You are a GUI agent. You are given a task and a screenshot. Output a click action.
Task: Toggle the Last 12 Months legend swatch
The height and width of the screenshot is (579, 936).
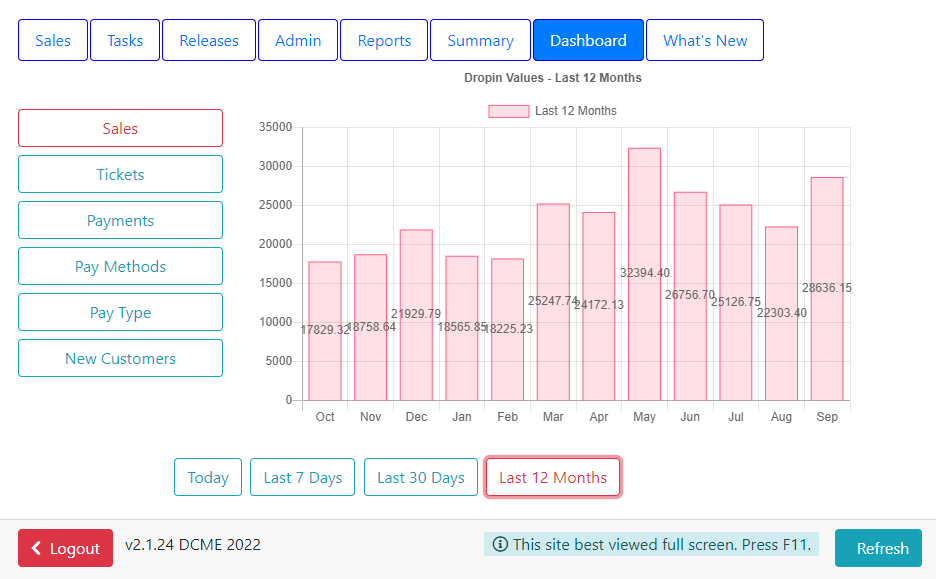(509, 111)
